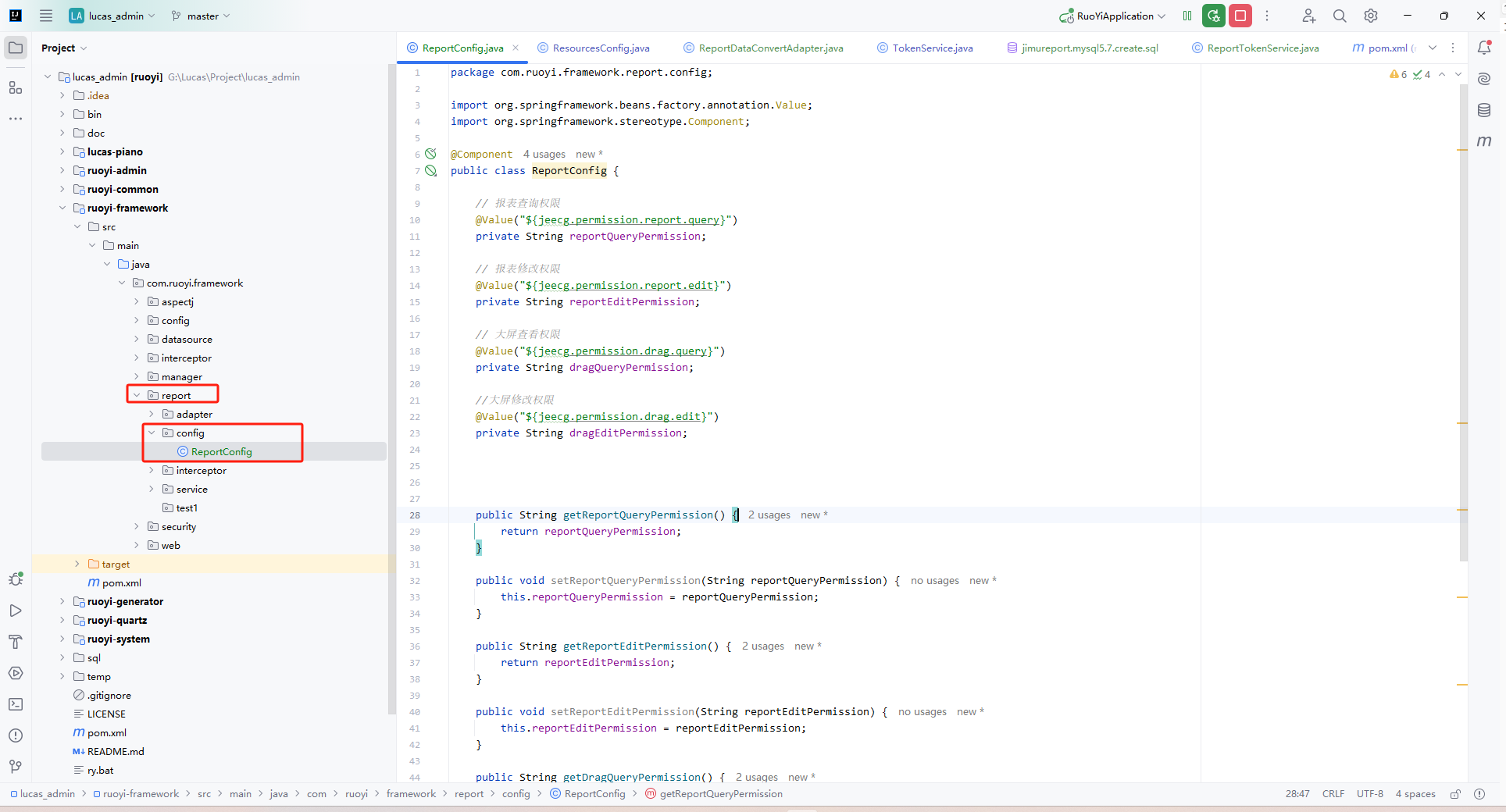The height and width of the screenshot is (812, 1506).
Task: Go to next highlighted problem arrow
Action: click(x=1458, y=74)
